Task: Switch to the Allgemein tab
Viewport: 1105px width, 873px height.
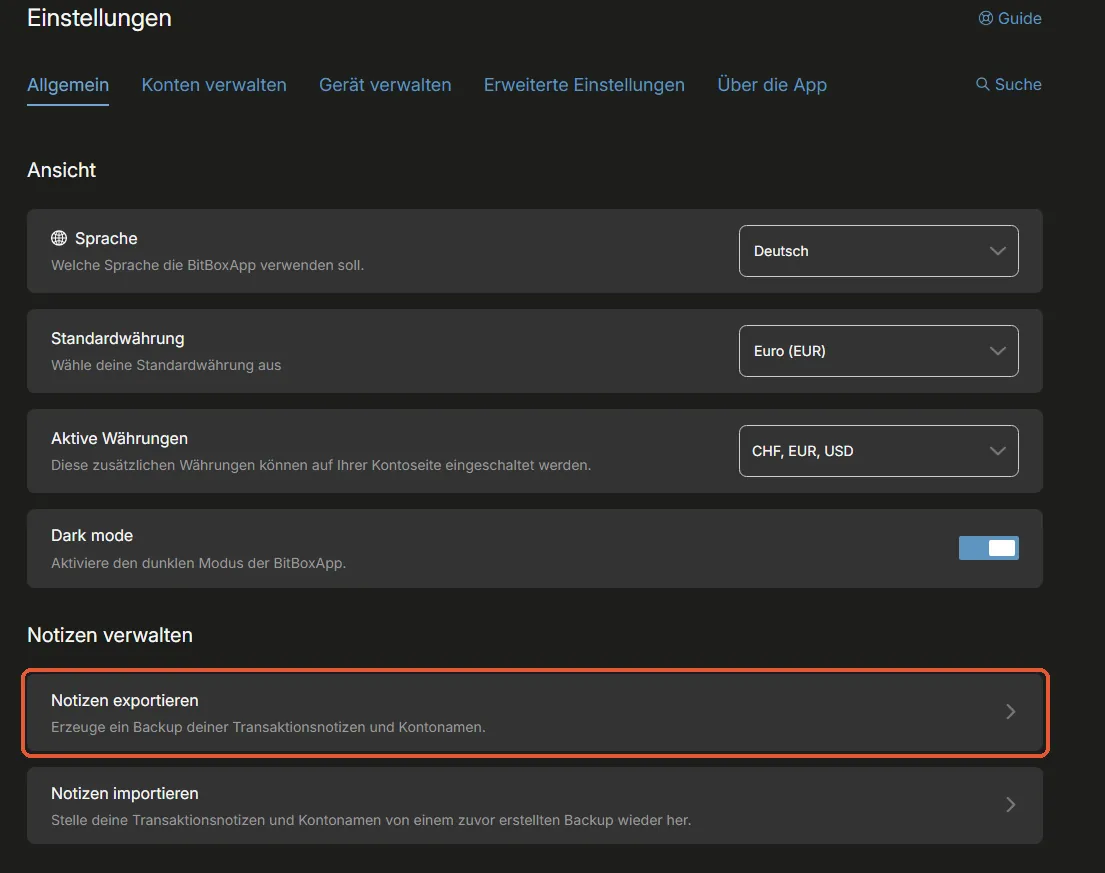Action: (x=68, y=85)
